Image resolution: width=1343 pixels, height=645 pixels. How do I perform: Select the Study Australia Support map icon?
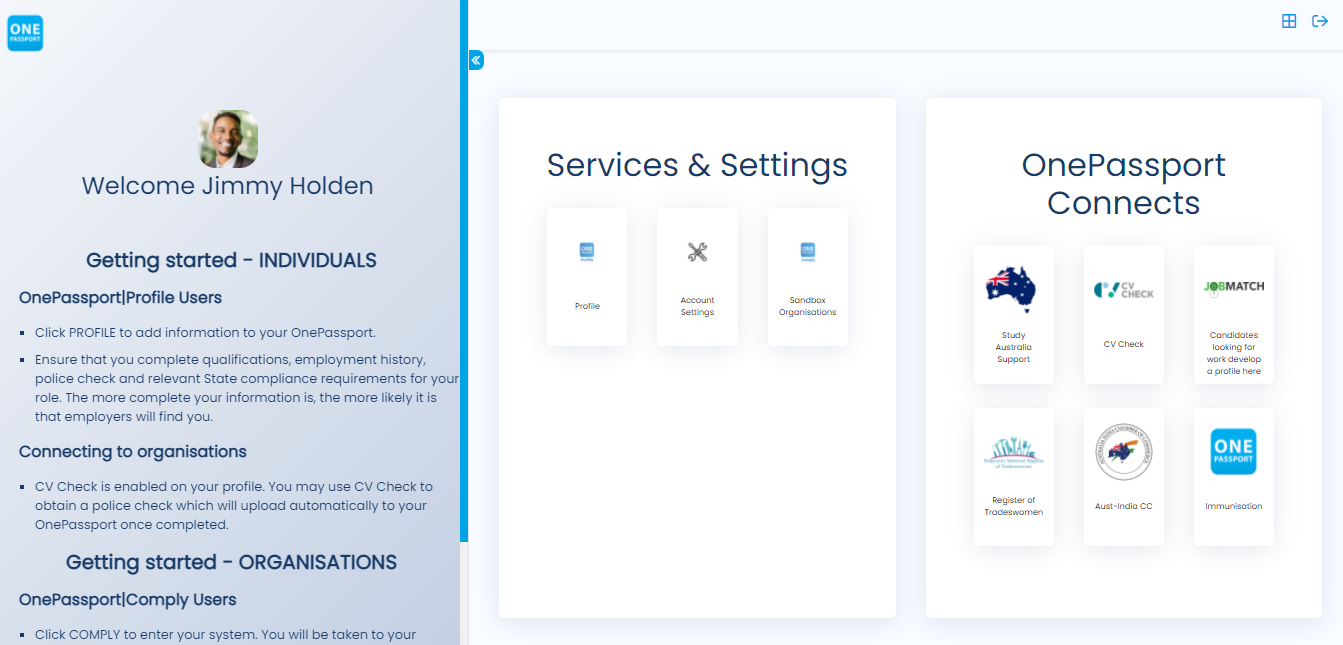pyautogui.click(x=1012, y=290)
